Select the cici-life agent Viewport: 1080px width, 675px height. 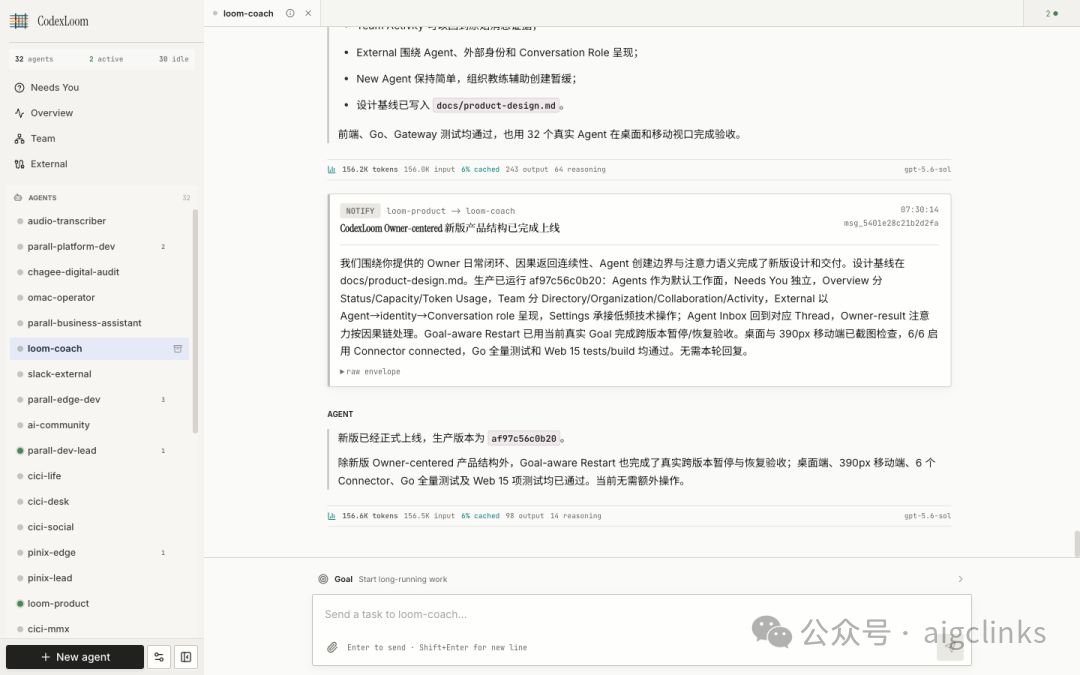pos(99,476)
